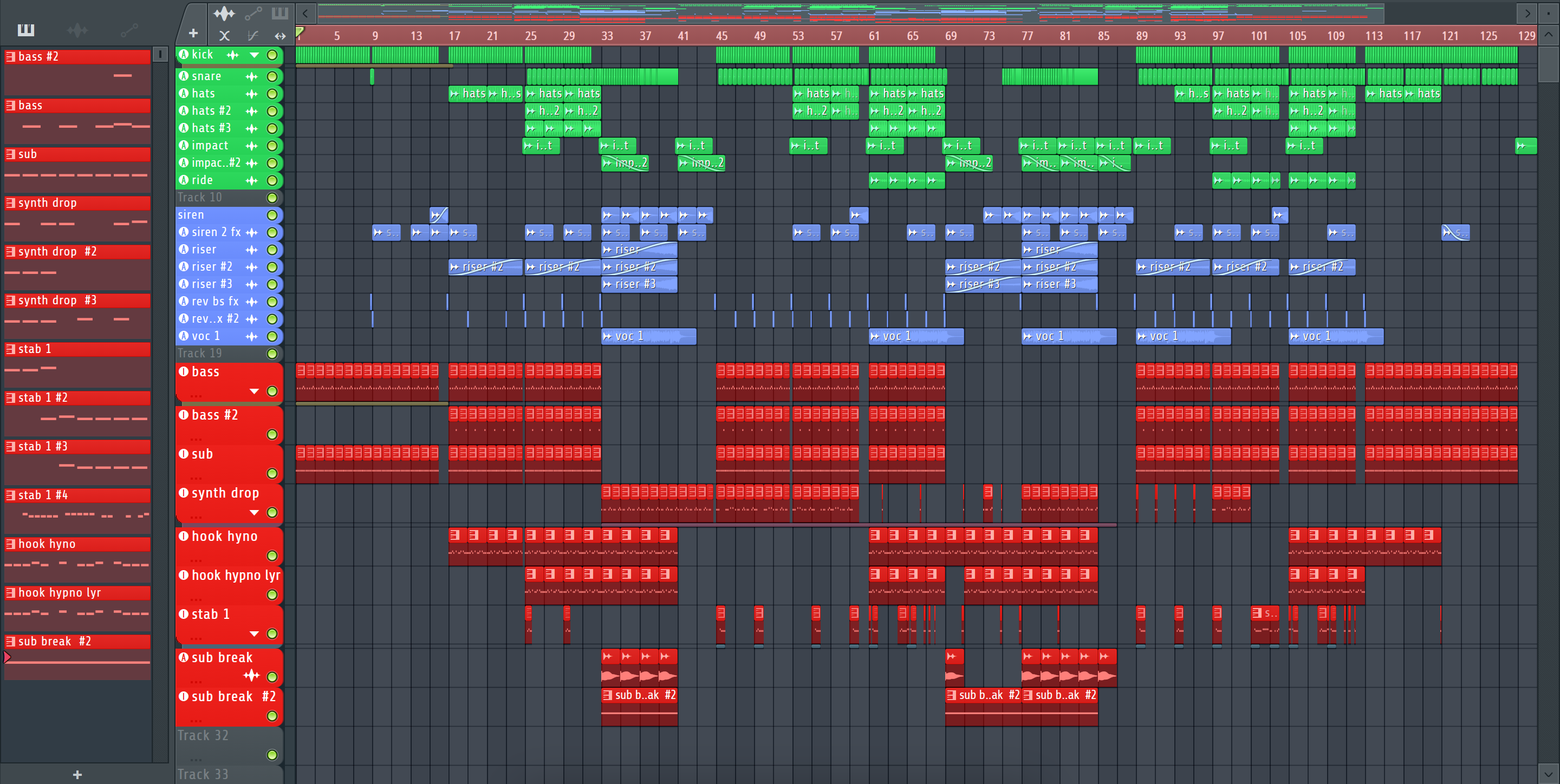
Task: Collapse the bass track group arrow
Action: [x=255, y=391]
